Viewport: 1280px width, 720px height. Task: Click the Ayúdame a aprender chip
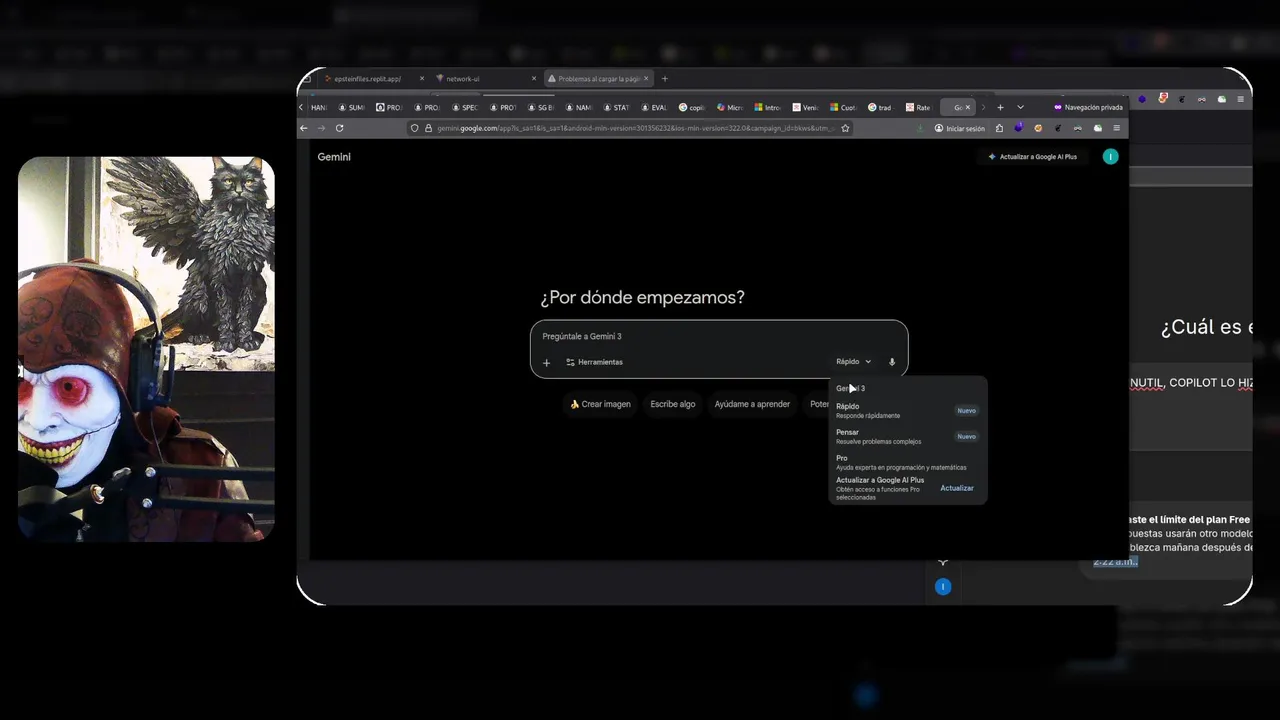(752, 404)
